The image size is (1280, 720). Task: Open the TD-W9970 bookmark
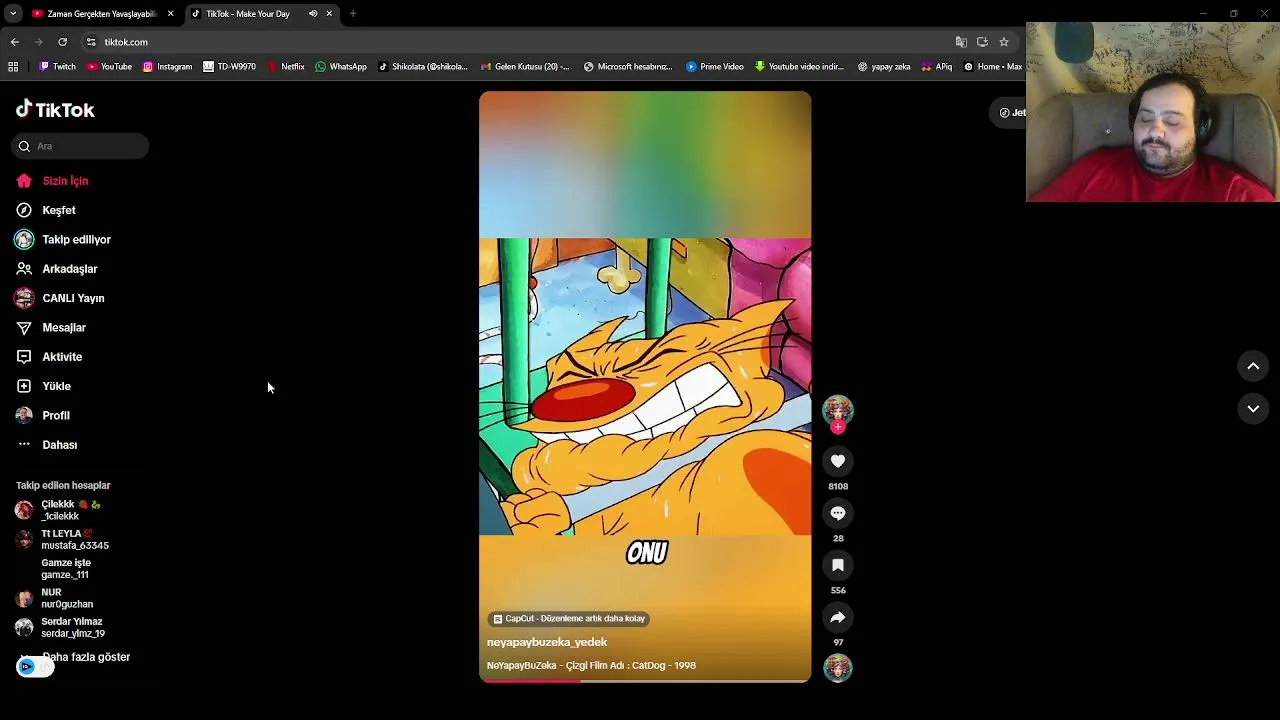[x=229, y=67]
